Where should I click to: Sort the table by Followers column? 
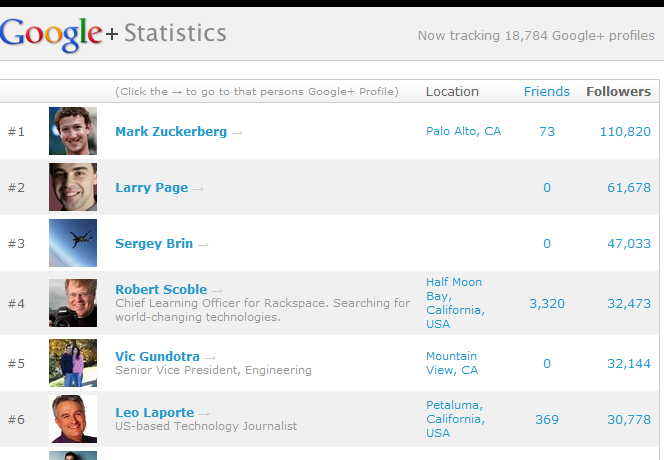(x=618, y=91)
